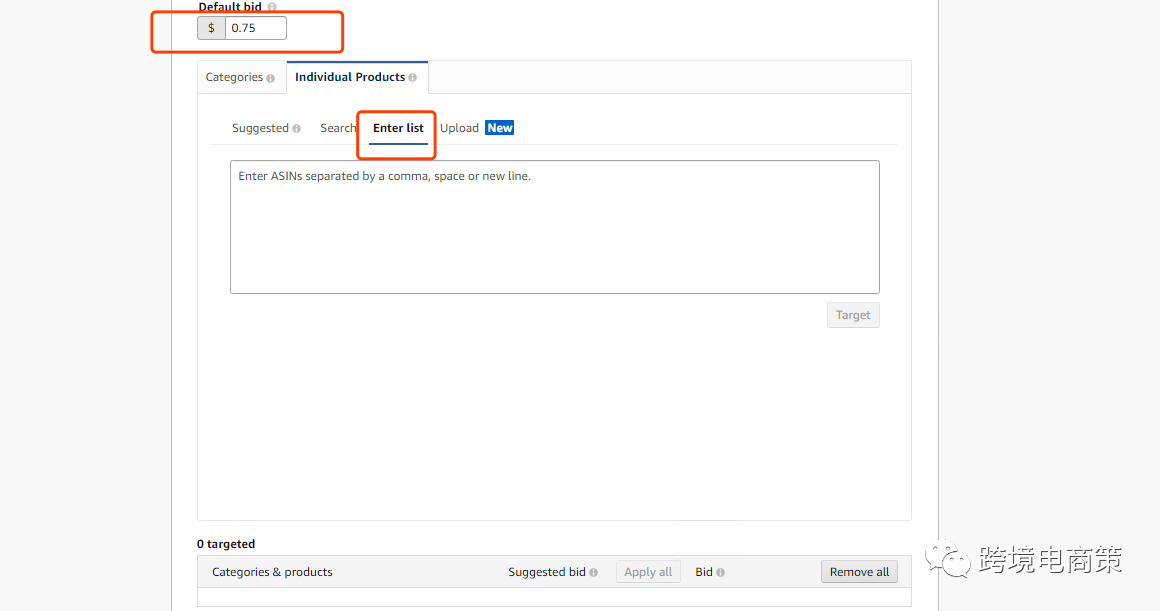The height and width of the screenshot is (611, 1160).
Task: Click the info icon beside Individual Products
Action: 413,78
